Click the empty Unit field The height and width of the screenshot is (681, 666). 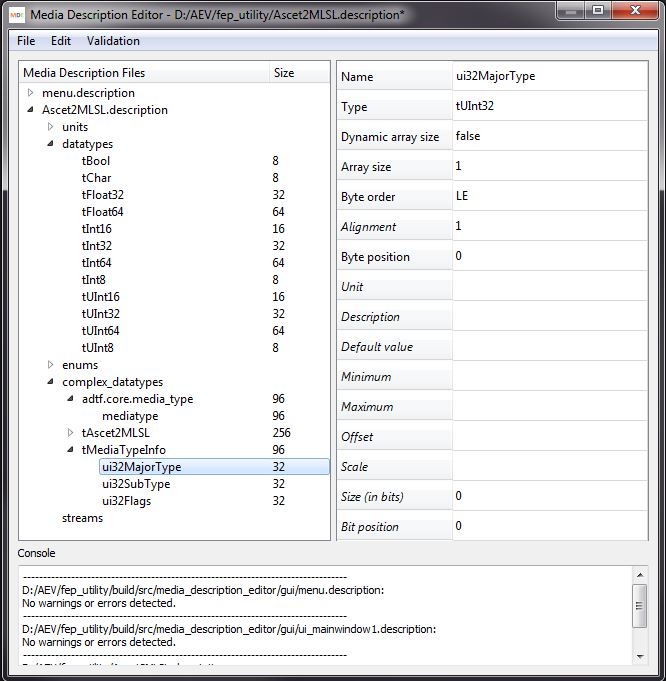click(550, 286)
